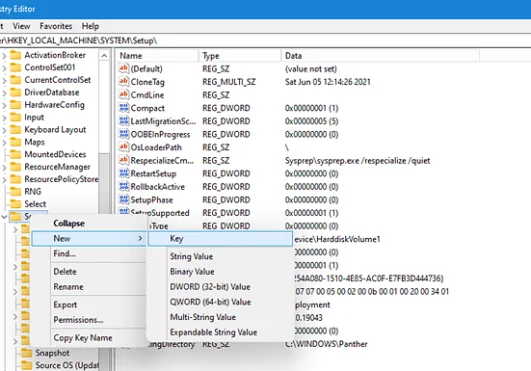
Task: Click the registry path address bar
Action: (x=266, y=41)
